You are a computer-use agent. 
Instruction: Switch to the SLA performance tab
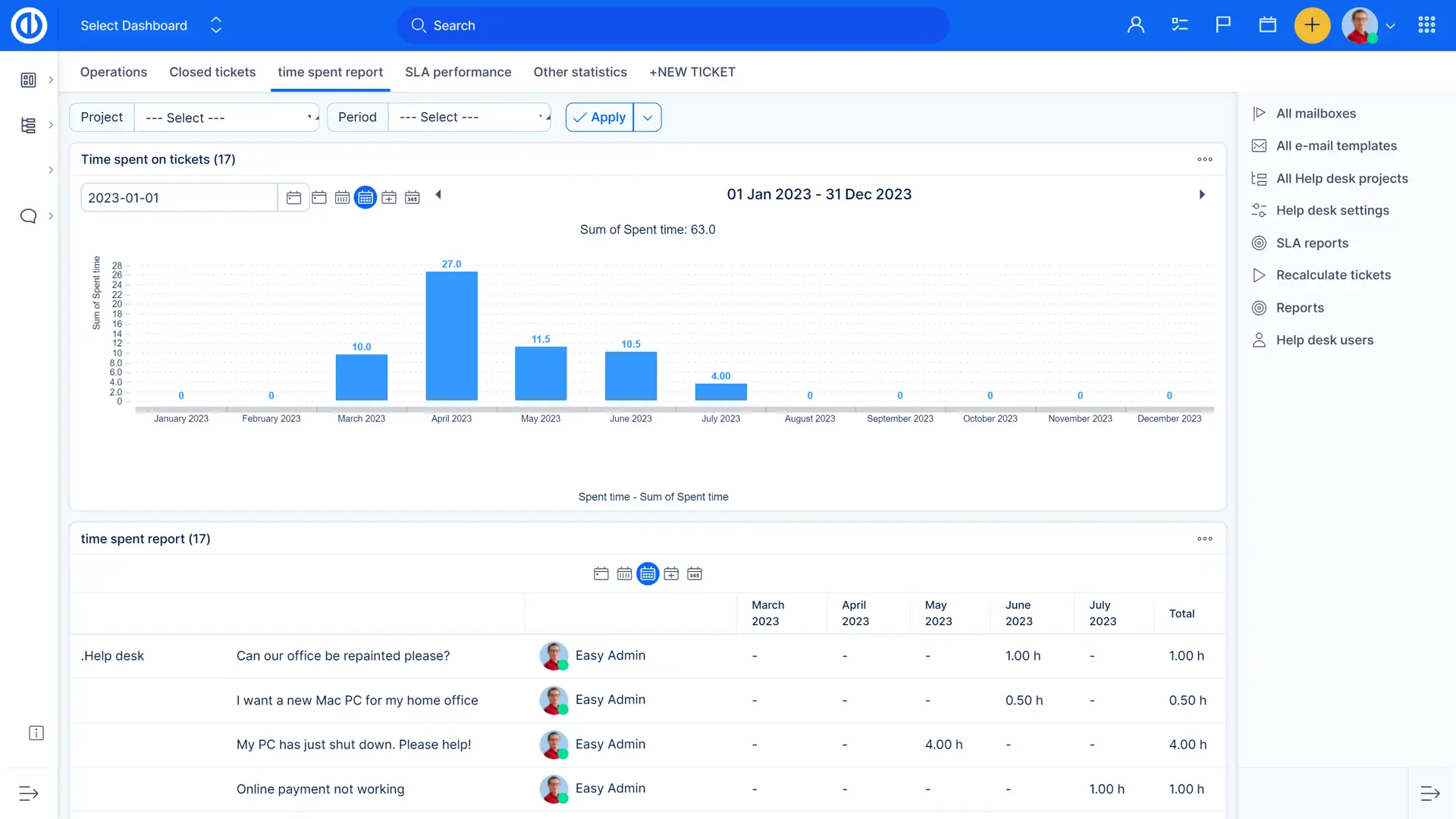click(x=457, y=72)
